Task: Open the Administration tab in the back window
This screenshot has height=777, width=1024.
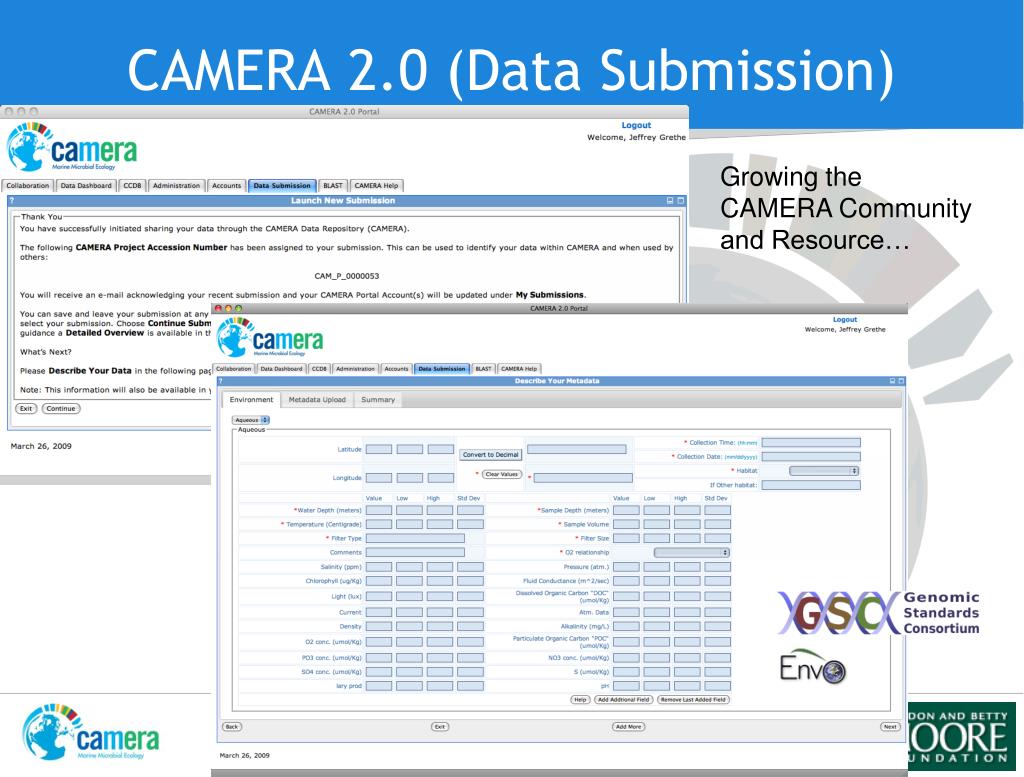Action: 176,185
